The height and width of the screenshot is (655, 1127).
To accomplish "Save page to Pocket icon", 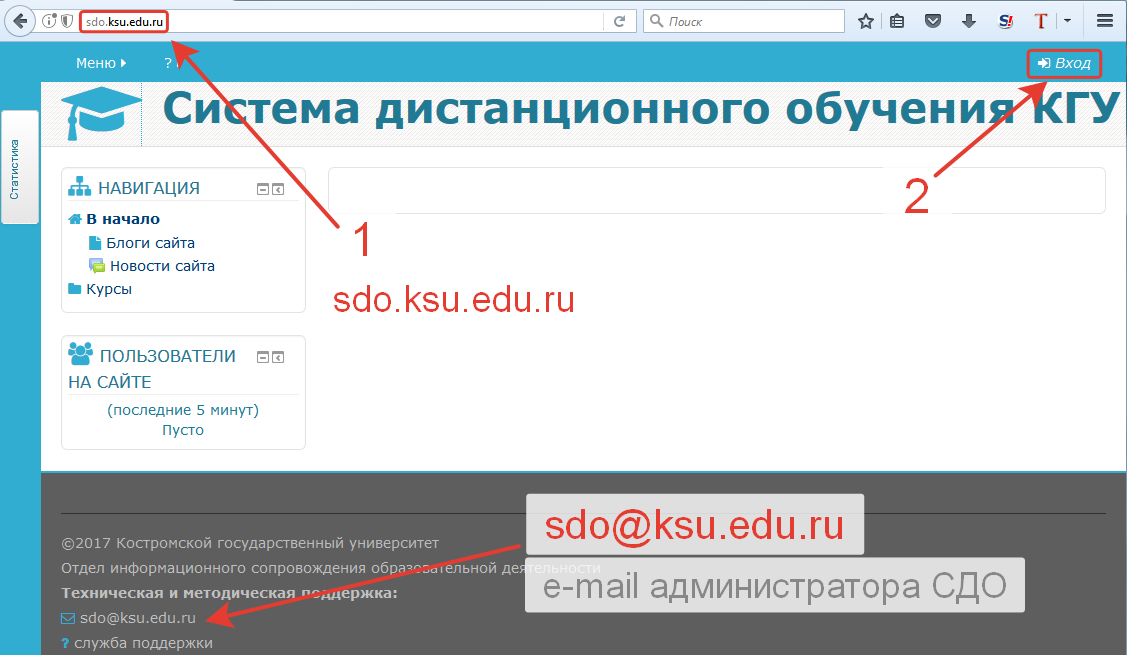I will [x=933, y=22].
